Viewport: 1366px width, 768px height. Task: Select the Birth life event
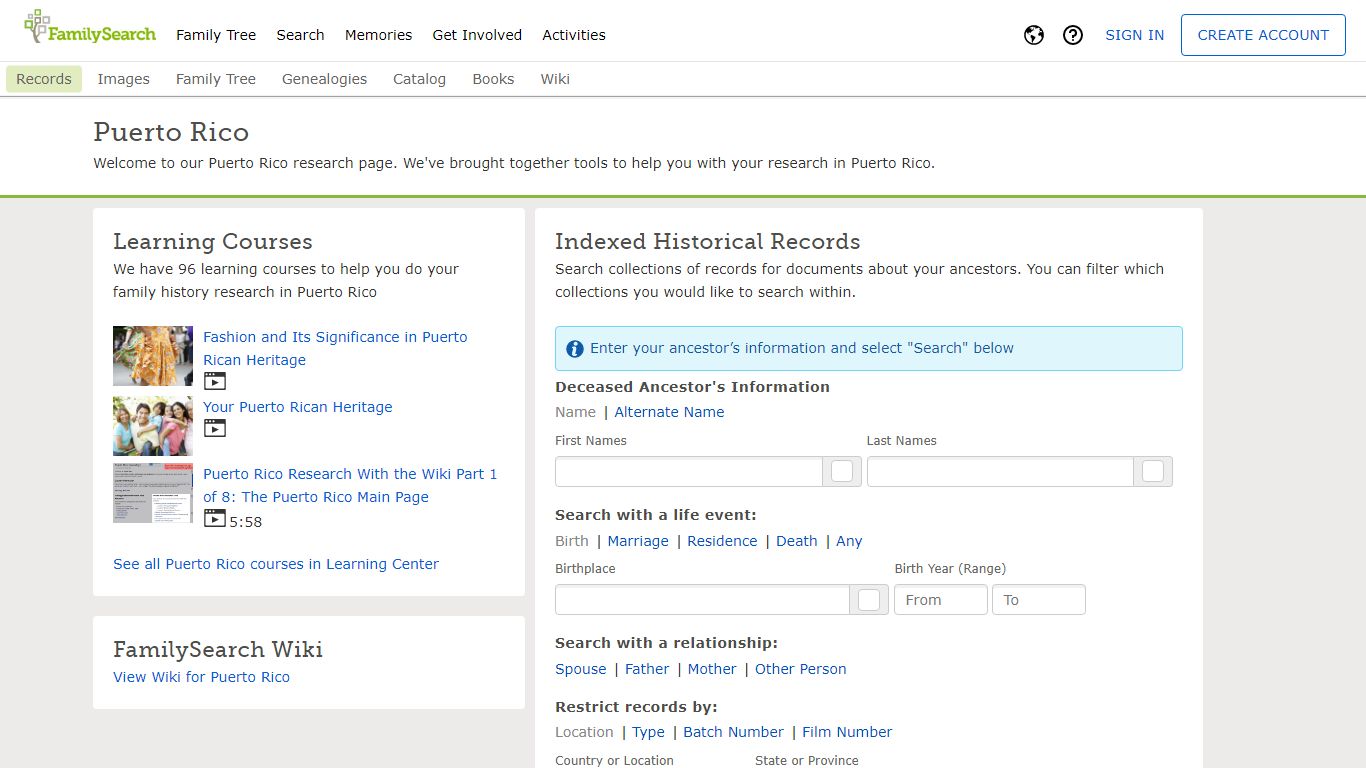pyautogui.click(x=572, y=541)
